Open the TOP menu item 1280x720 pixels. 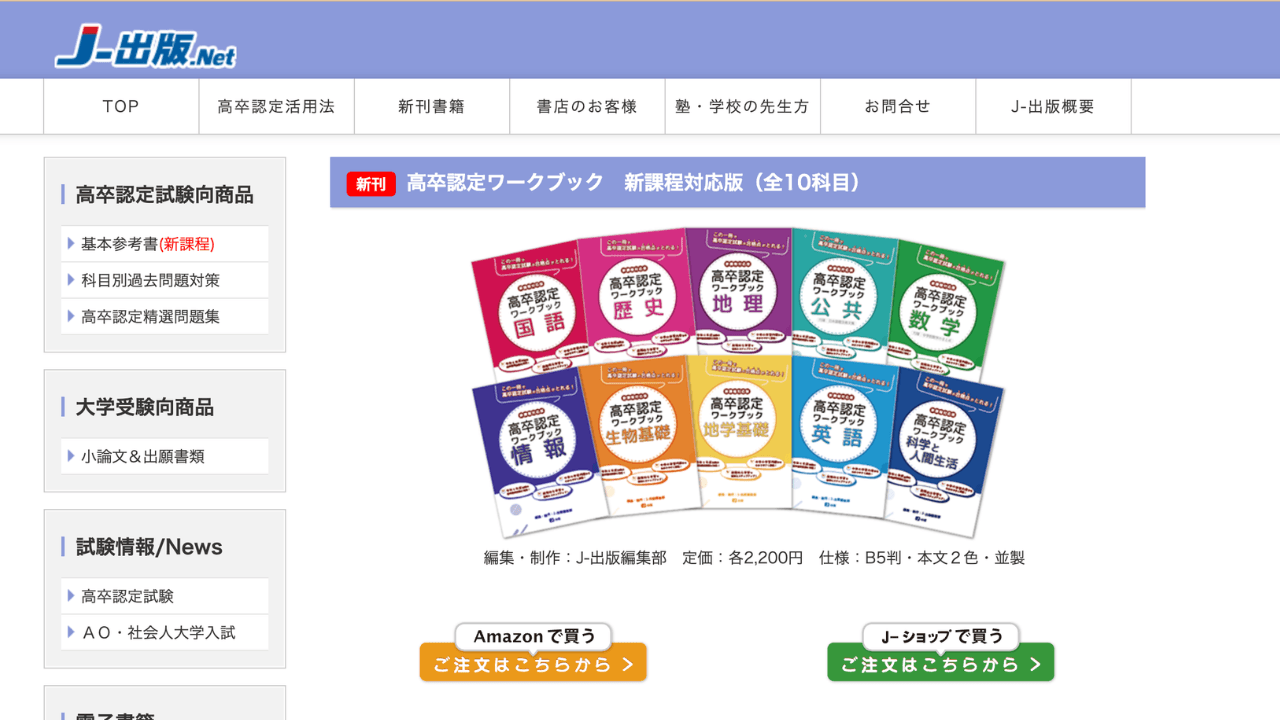pos(121,106)
